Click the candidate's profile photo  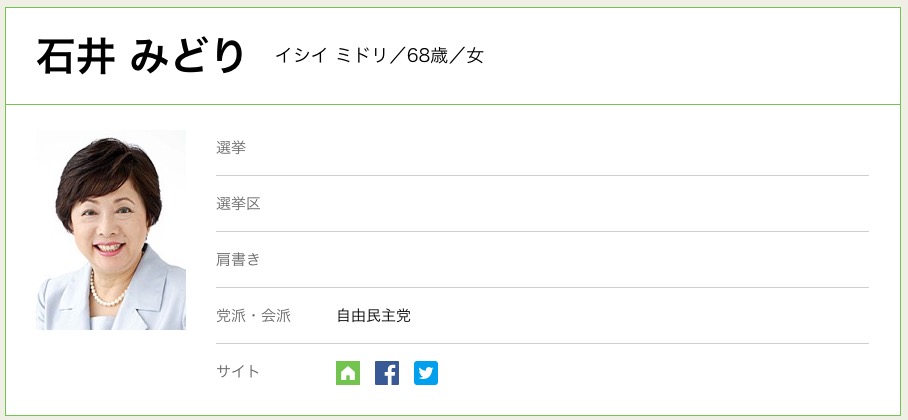coord(111,229)
